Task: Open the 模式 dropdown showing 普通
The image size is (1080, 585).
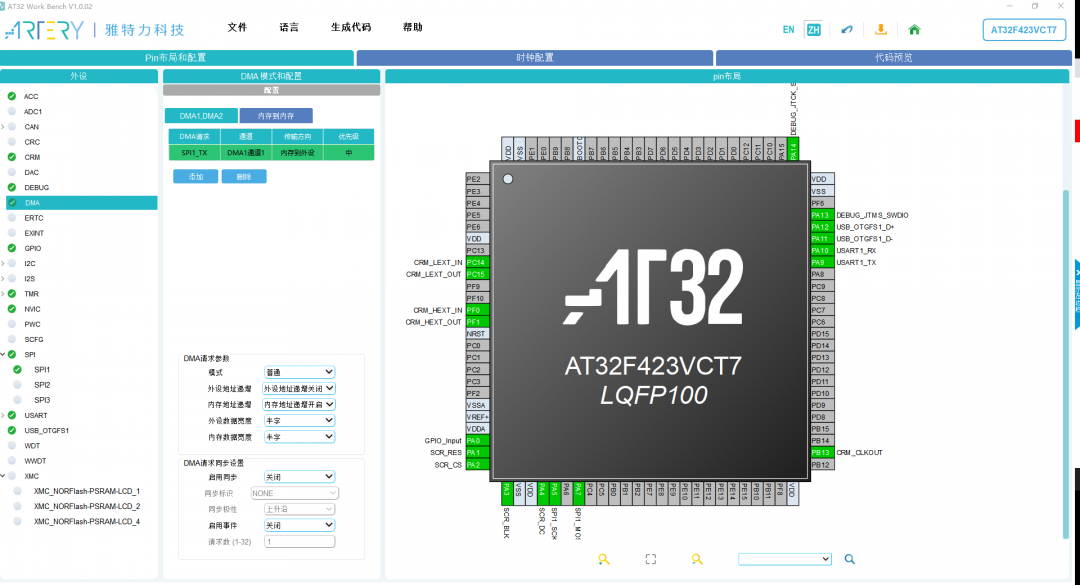Action: click(298, 372)
